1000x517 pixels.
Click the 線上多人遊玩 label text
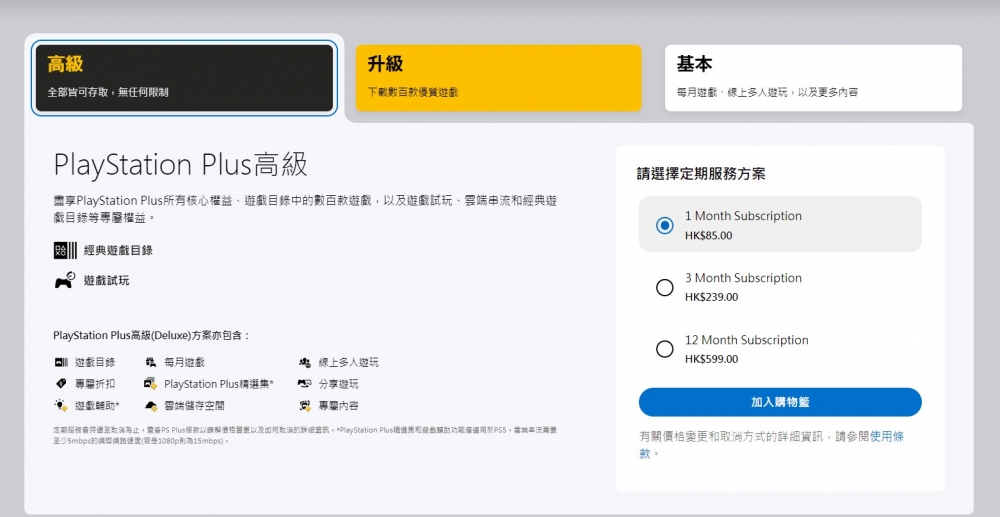[x=348, y=363]
